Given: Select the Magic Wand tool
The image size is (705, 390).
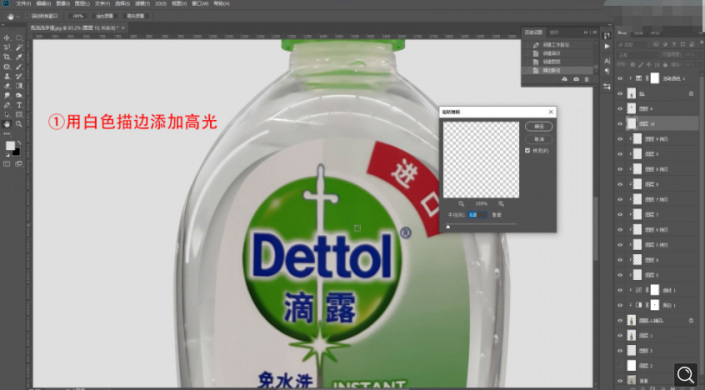Looking at the screenshot, I should click(x=19, y=48).
